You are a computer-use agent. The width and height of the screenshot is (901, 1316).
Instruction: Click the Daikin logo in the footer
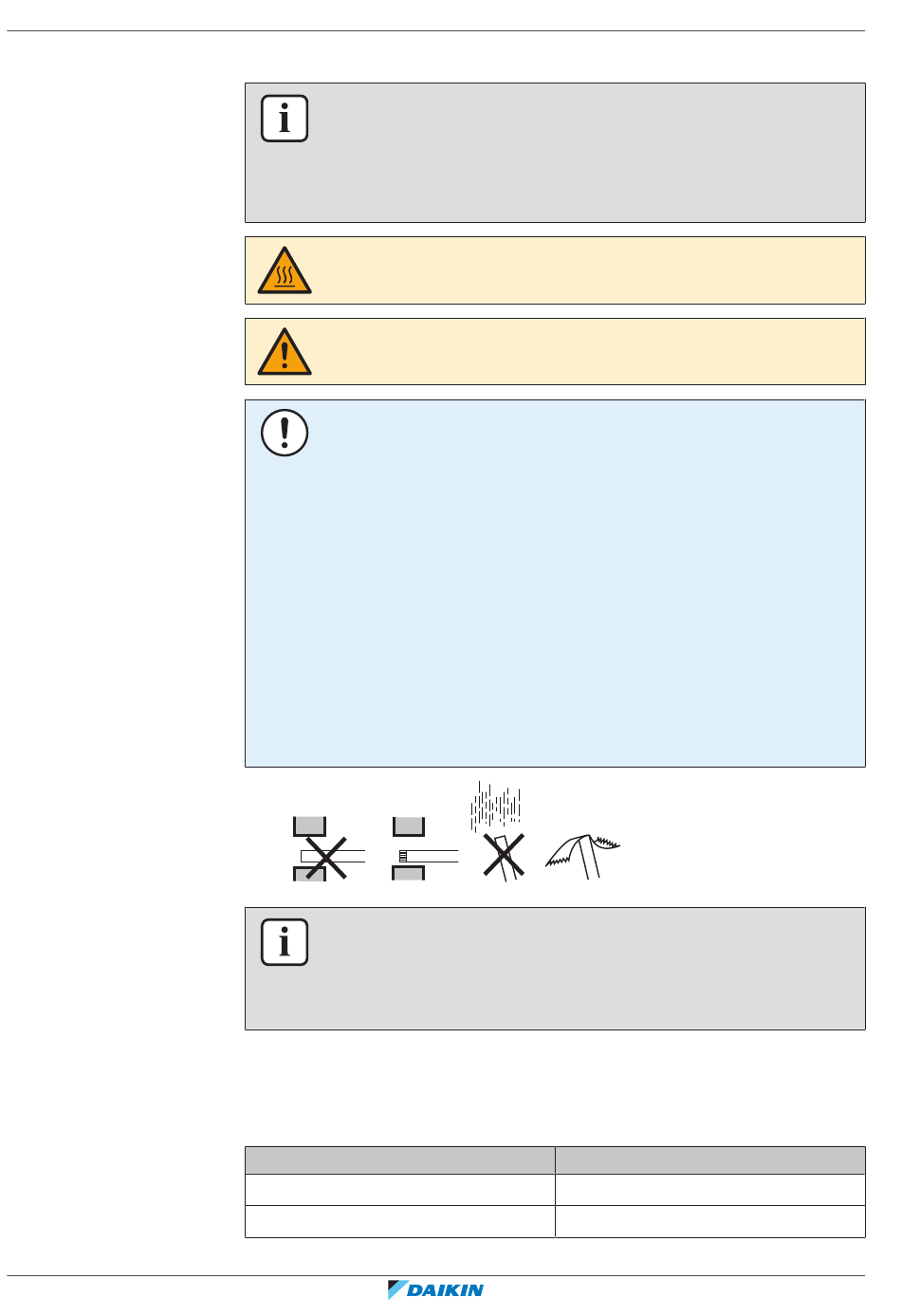pyautogui.click(x=436, y=1289)
